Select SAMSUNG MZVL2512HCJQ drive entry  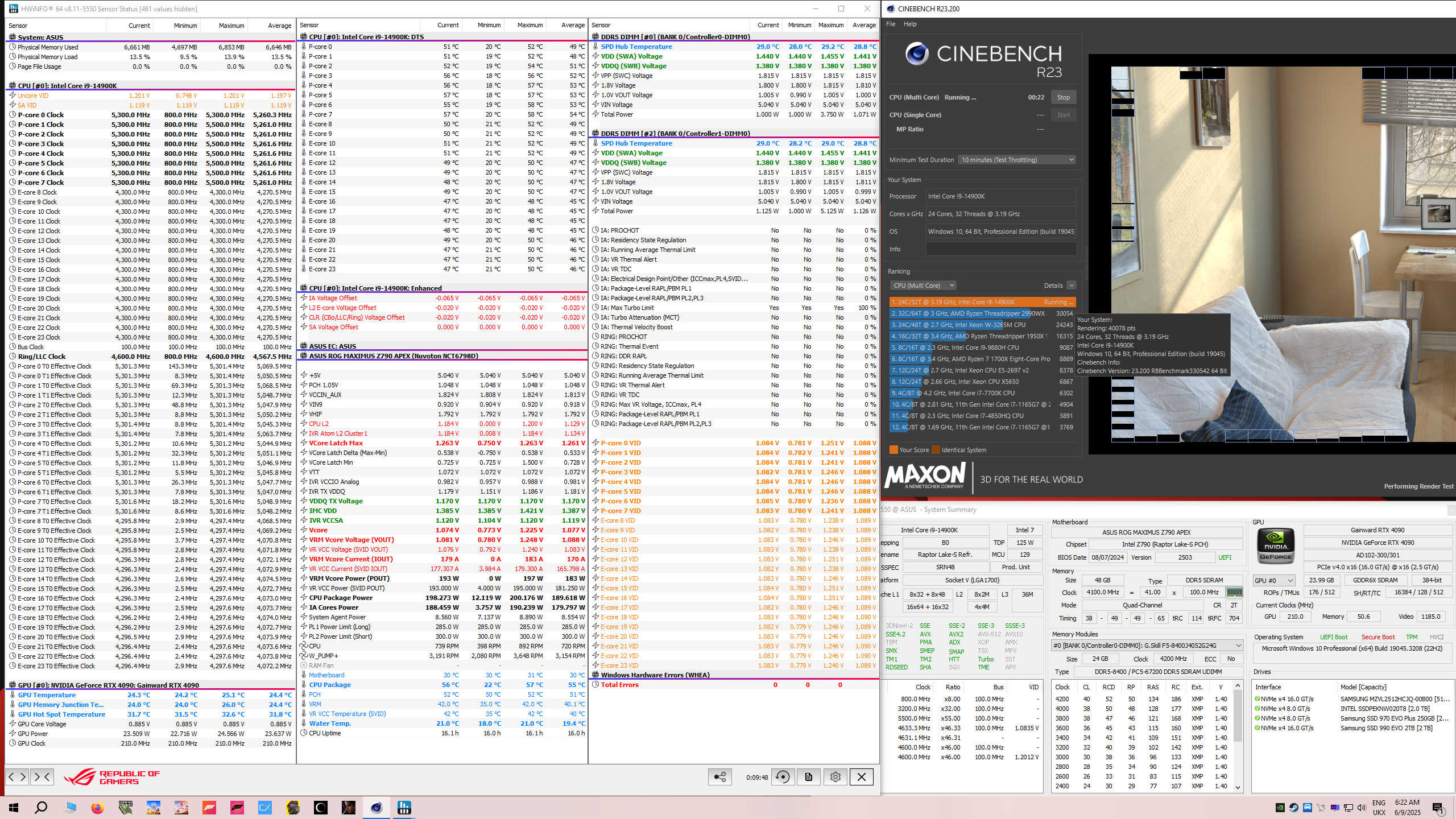click(1352, 699)
